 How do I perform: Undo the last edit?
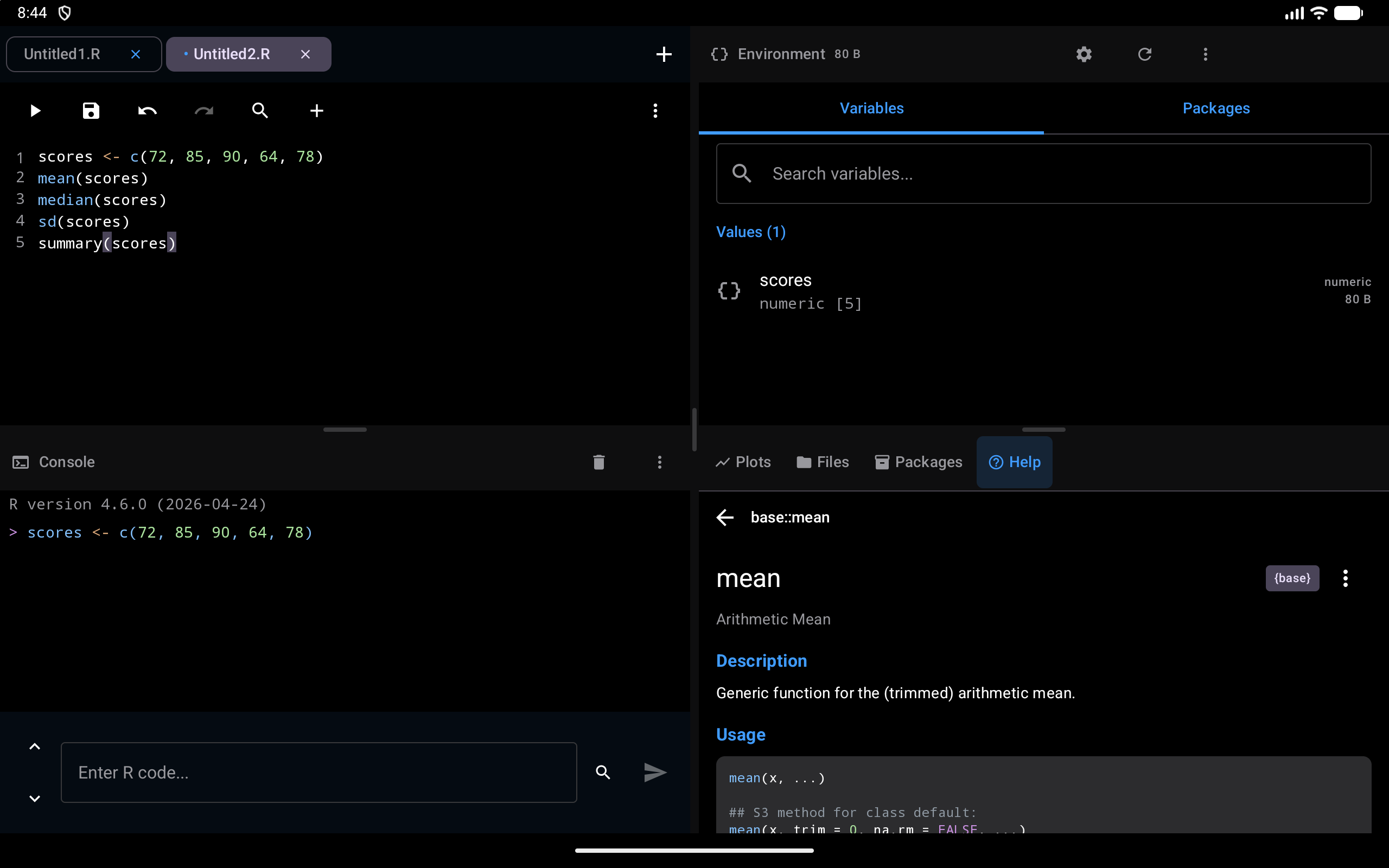148,111
